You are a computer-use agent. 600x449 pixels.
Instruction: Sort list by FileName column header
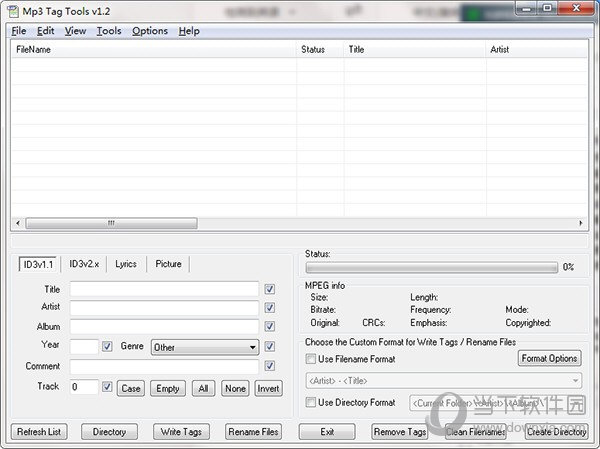click(154, 49)
